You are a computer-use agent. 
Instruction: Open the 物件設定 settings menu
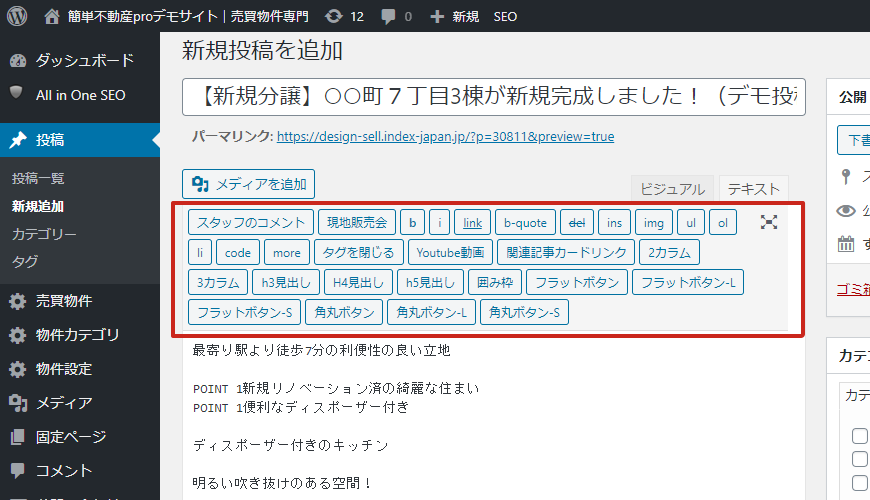coord(64,369)
